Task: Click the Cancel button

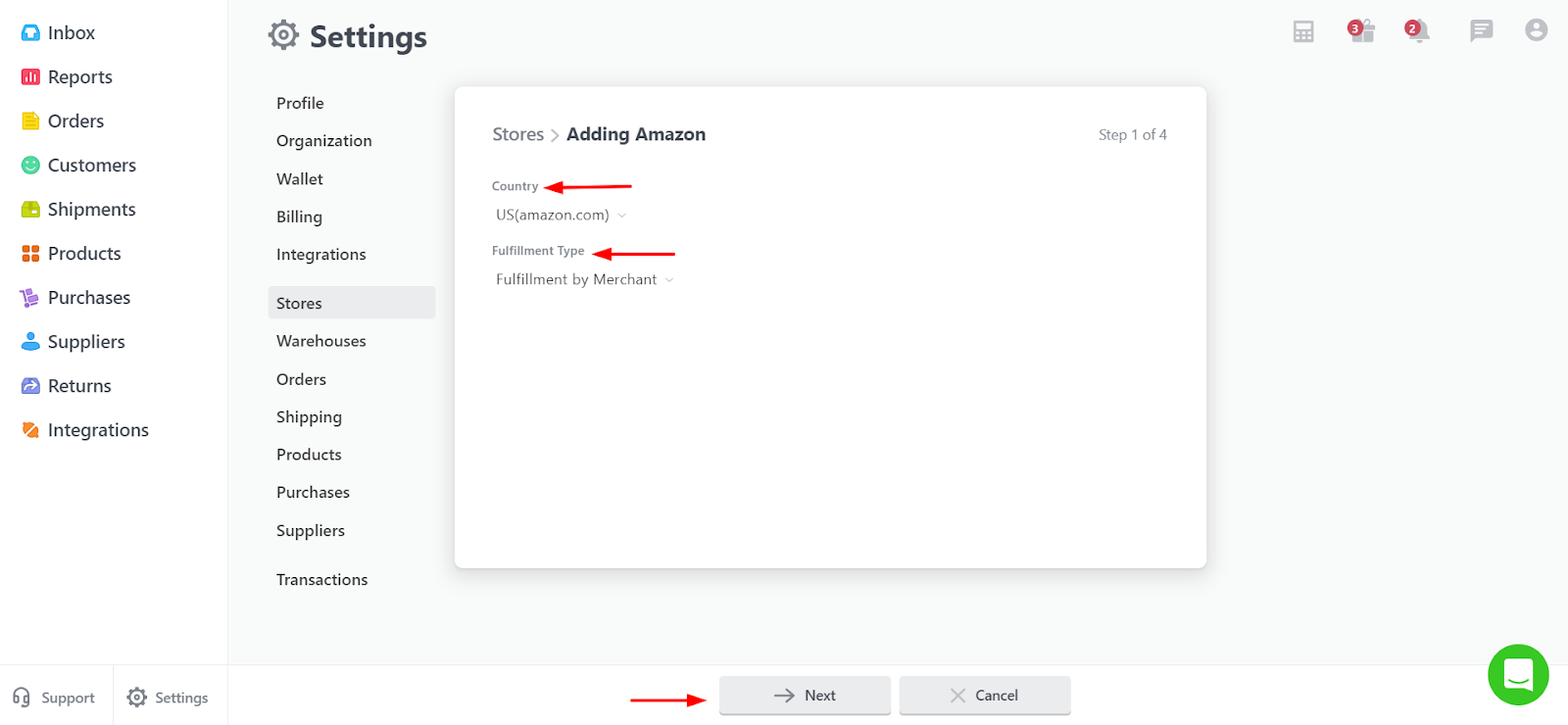Action: (x=985, y=696)
